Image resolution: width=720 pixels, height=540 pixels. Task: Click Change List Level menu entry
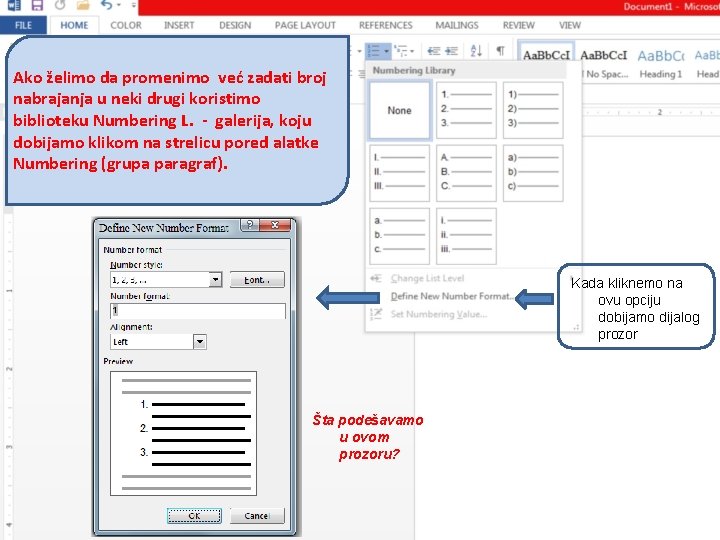click(427, 278)
